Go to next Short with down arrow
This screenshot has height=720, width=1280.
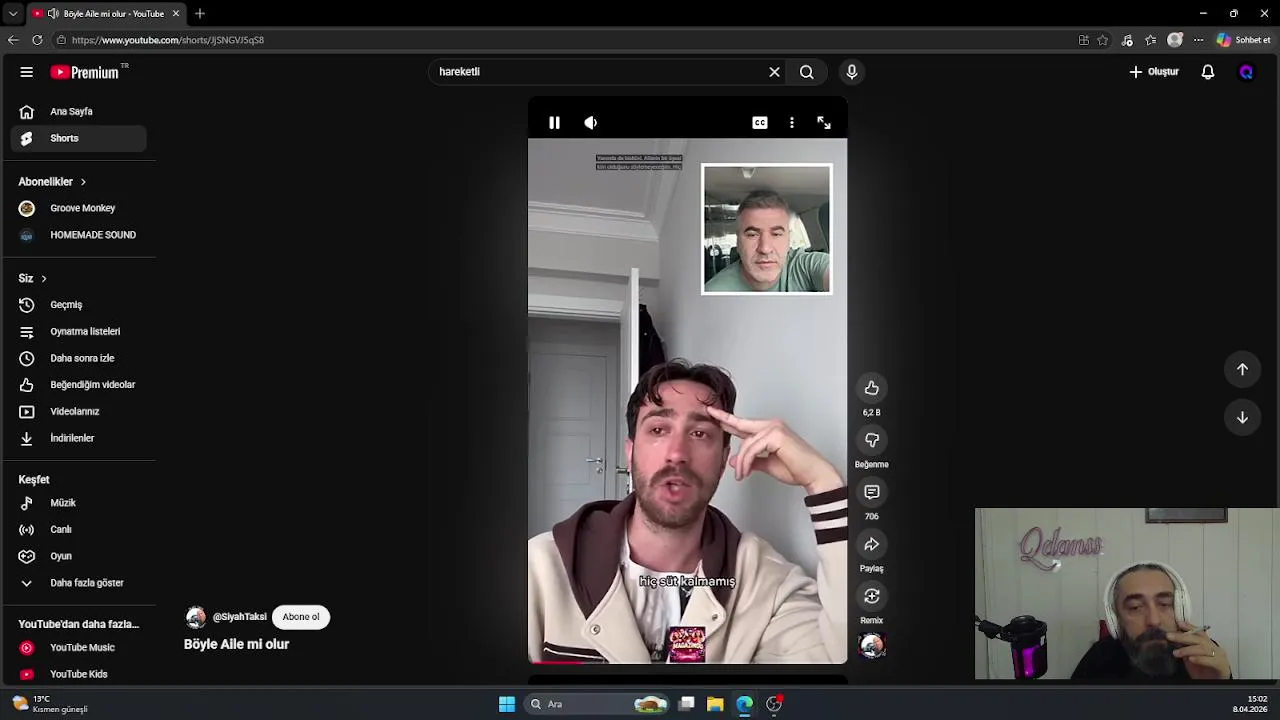[1242, 417]
